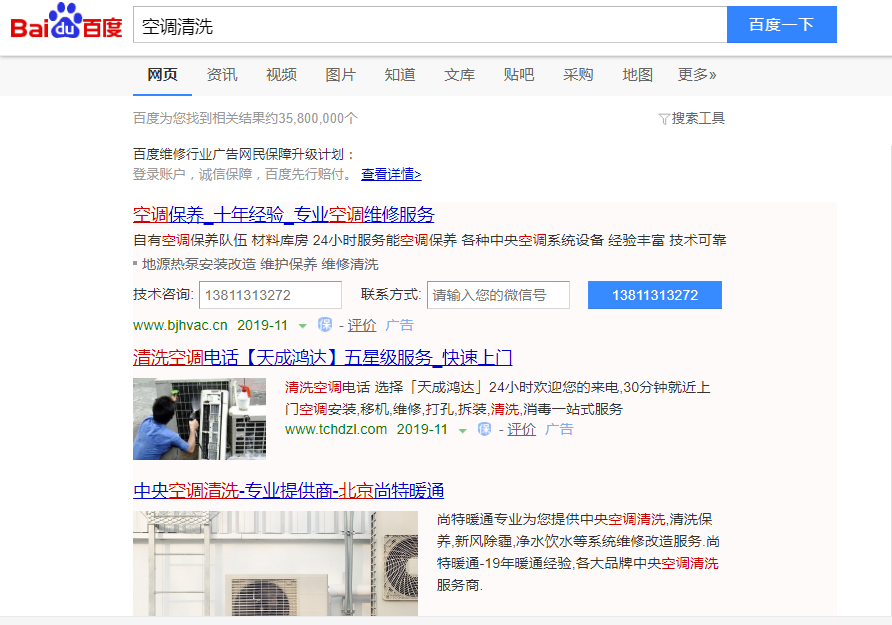
Task: Open result 中央空调清洗-专业提供商-北京尚特暖通
Action: (288, 490)
